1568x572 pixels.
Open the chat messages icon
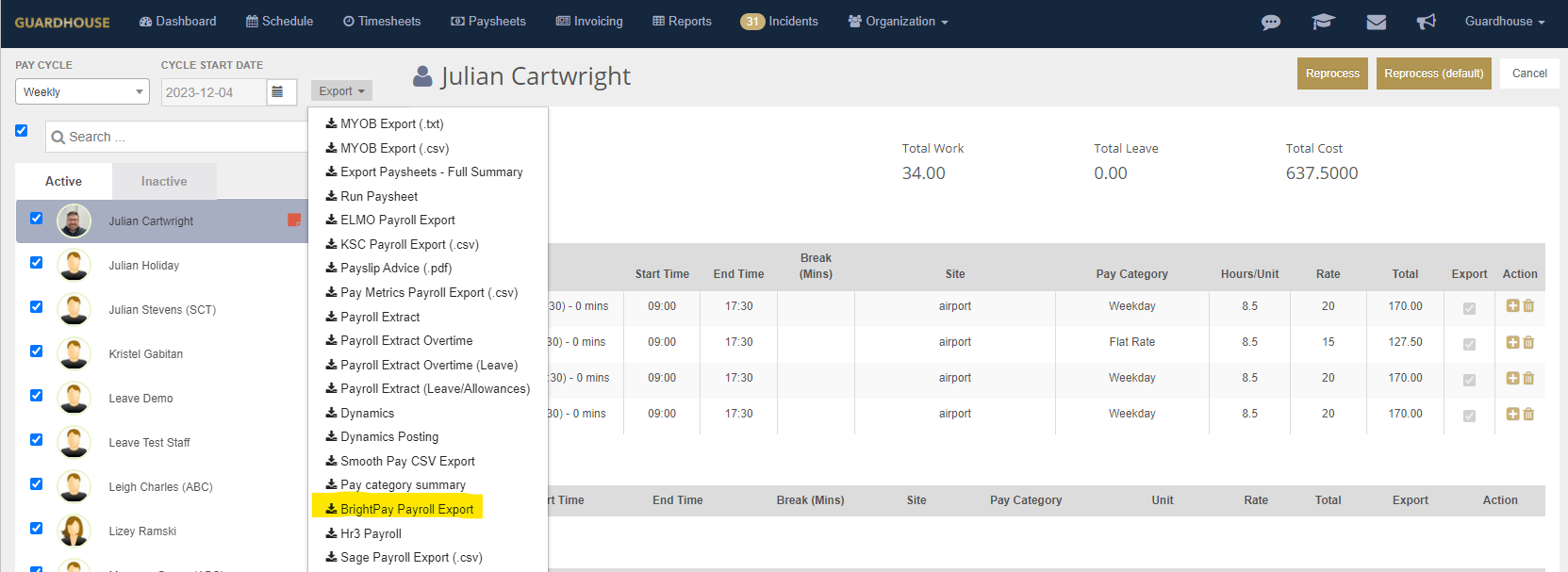[1271, 22]
